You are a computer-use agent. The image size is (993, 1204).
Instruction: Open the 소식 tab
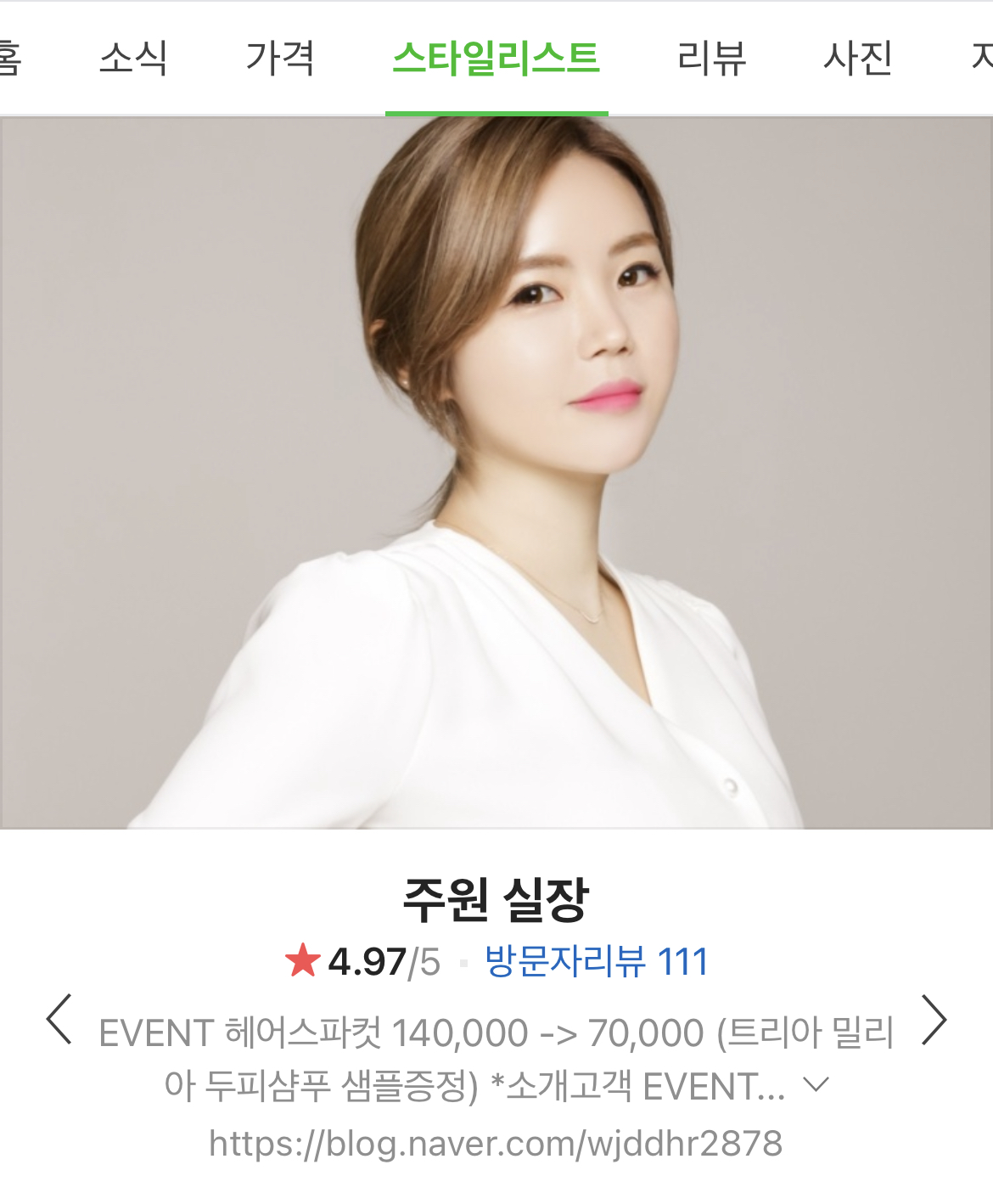coord(133,58)
